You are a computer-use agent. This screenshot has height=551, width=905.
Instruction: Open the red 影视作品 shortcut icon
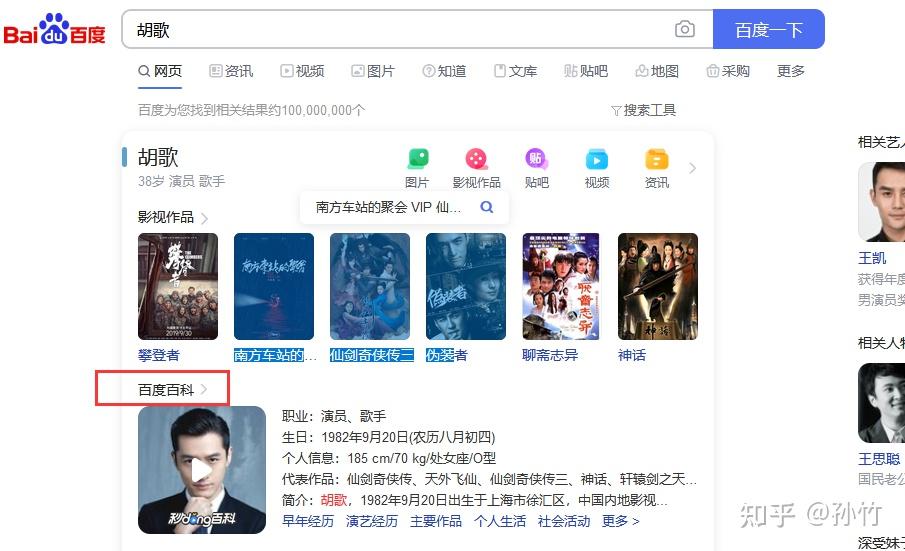pos(476,158)
